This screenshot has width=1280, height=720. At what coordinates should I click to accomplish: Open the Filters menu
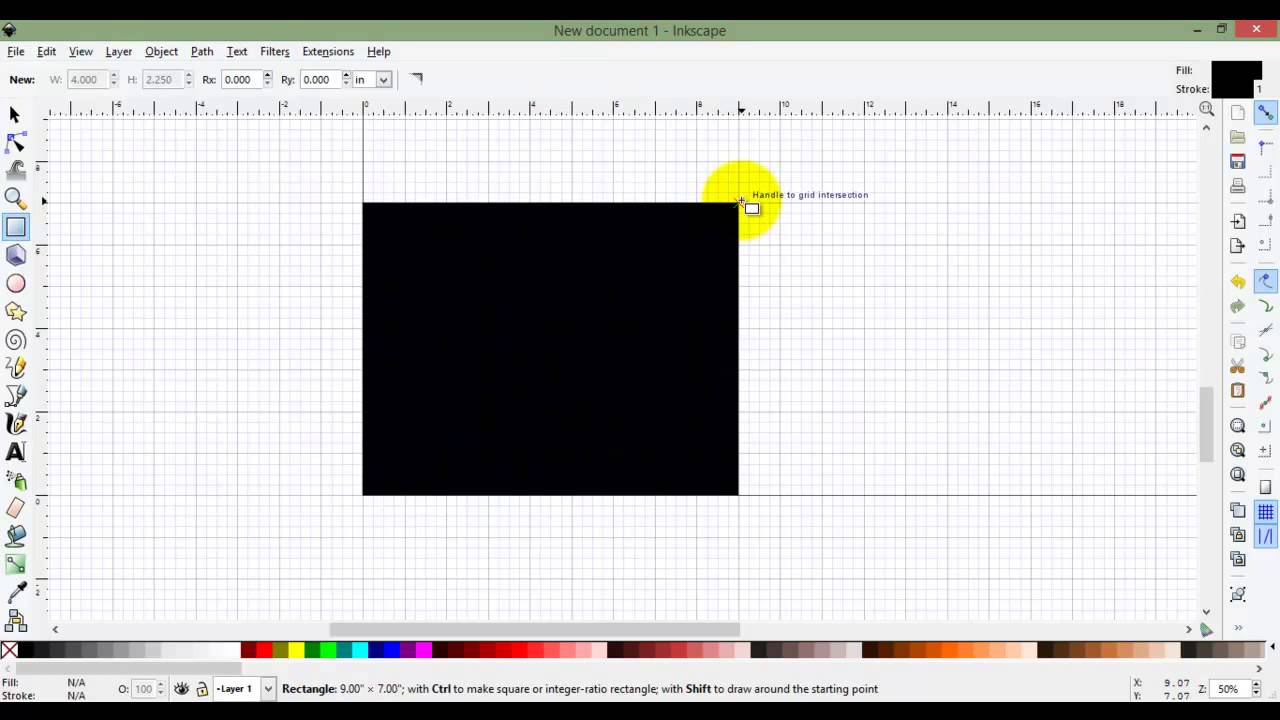coord(274,51)
